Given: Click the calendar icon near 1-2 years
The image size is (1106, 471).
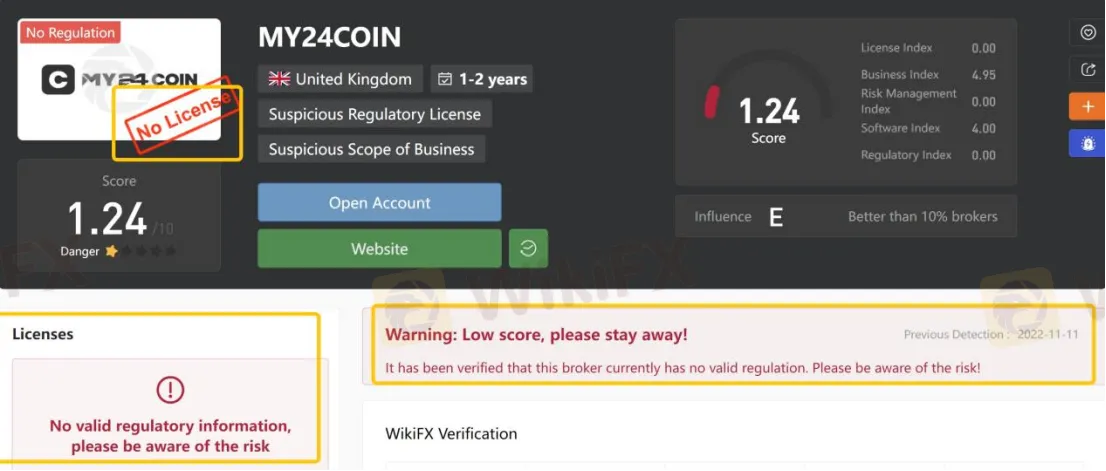Looking at the screenshot, I should pos(445,79).
